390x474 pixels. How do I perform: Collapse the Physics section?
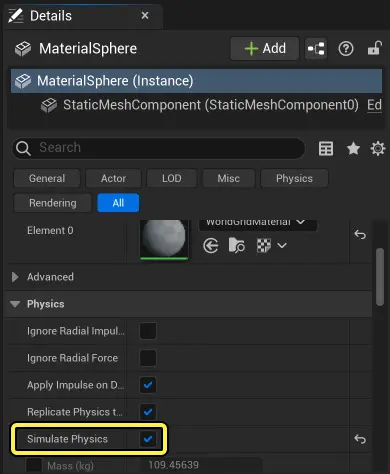coord(15,304)
